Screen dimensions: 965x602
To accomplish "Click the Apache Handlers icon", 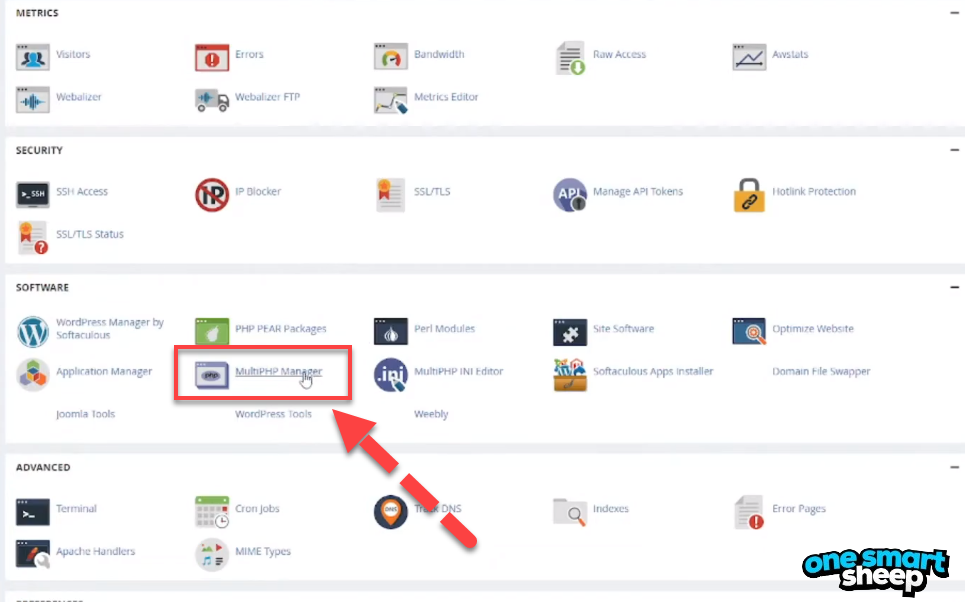I will tap(33, 554).
